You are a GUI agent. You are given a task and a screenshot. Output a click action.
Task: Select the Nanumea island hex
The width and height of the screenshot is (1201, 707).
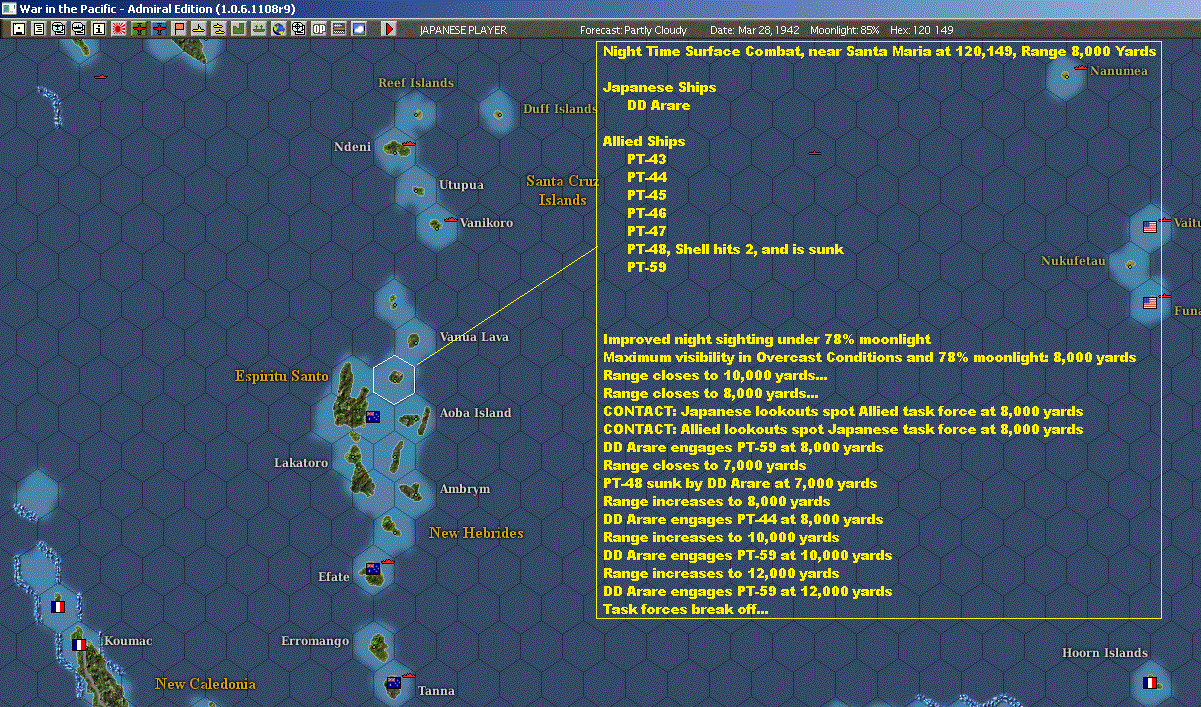pyautogui.click(x=1067, y=75)
